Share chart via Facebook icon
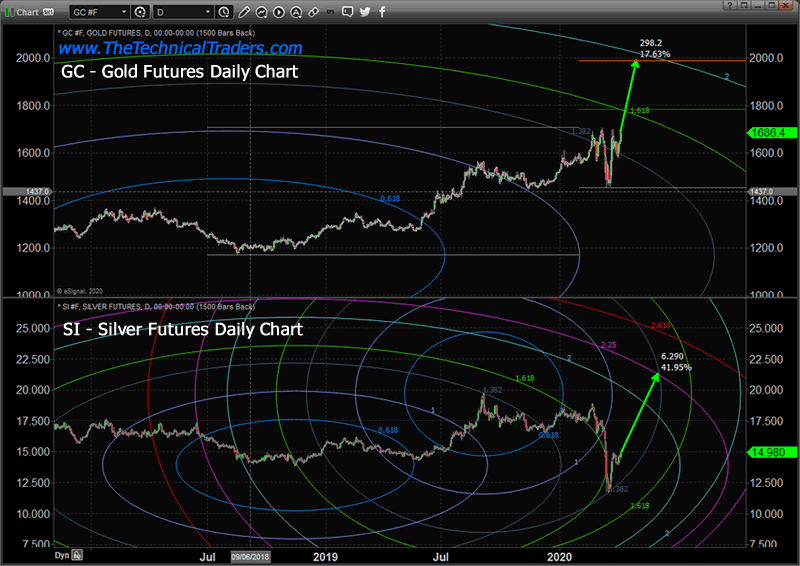This screenshot has width=800, height=566. point(382,12)
